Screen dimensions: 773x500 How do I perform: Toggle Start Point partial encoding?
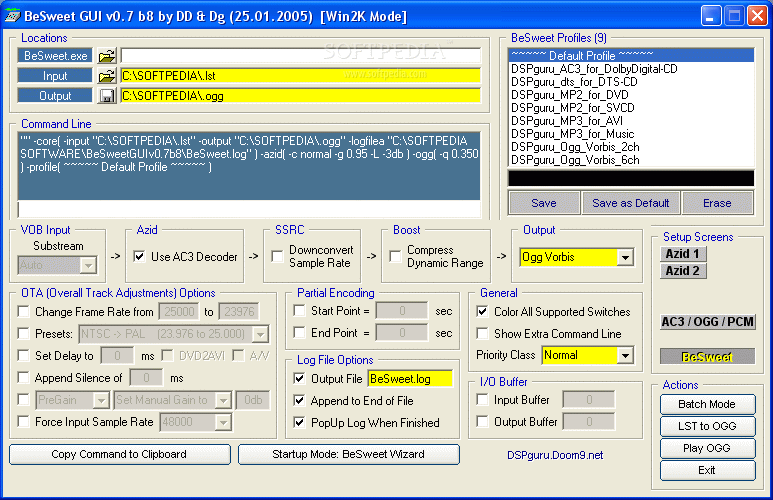[x=299, y=311]
